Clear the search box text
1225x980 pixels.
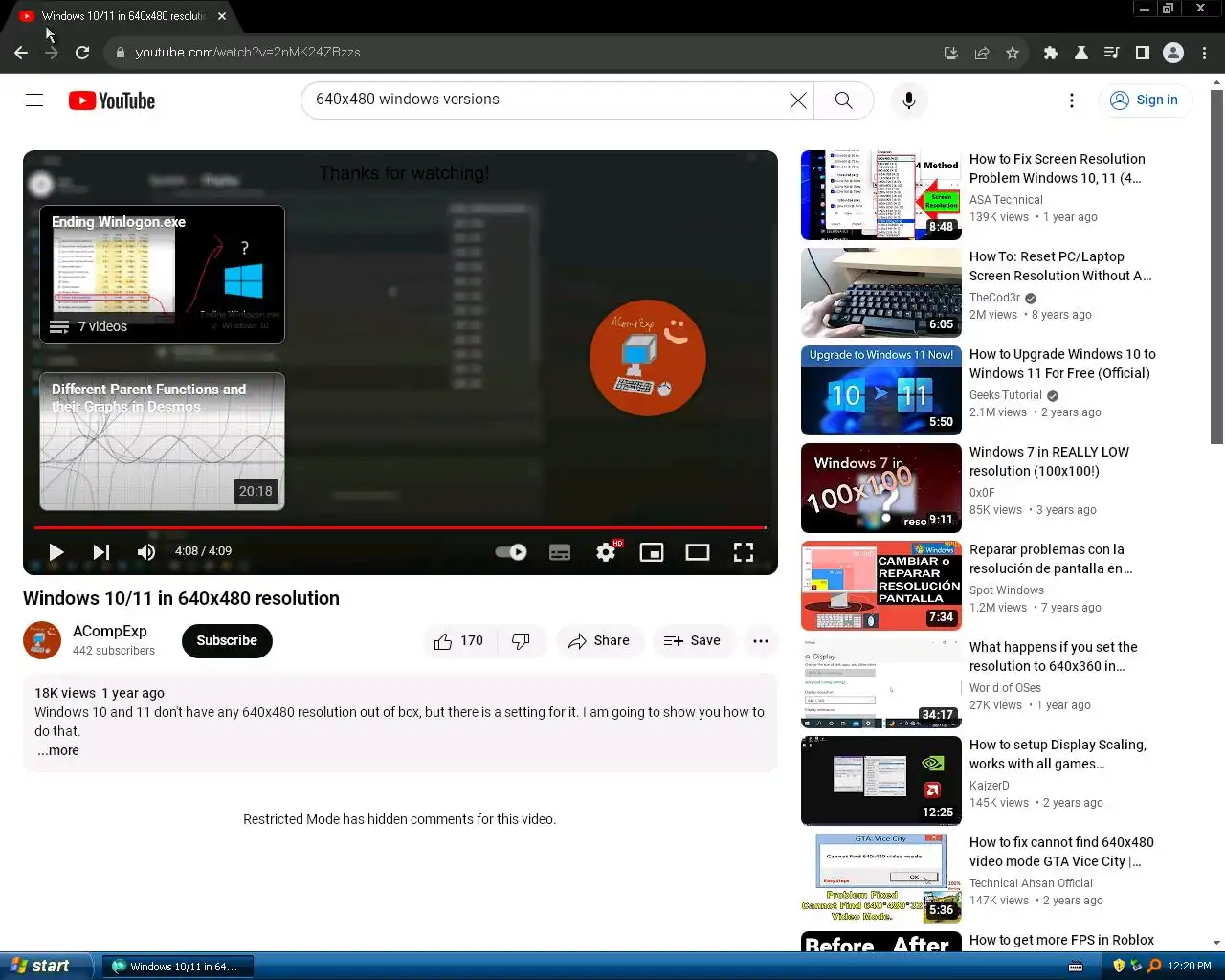pyautogui.click(x=797, y=100)
